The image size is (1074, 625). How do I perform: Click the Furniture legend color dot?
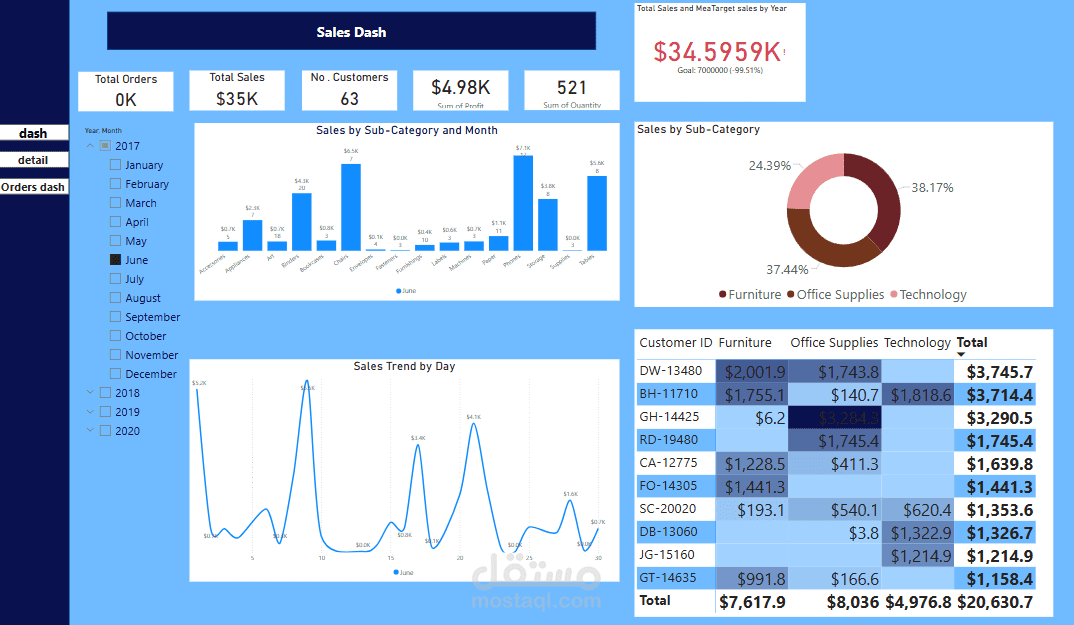[723, 294]
